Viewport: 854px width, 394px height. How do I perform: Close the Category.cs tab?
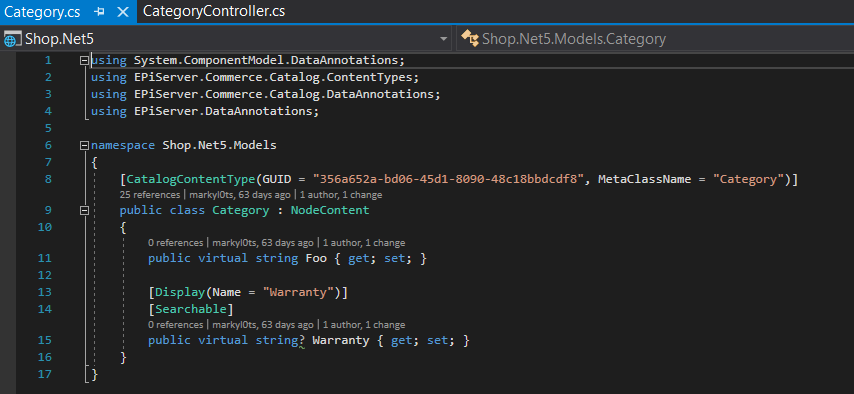[123, 12]
